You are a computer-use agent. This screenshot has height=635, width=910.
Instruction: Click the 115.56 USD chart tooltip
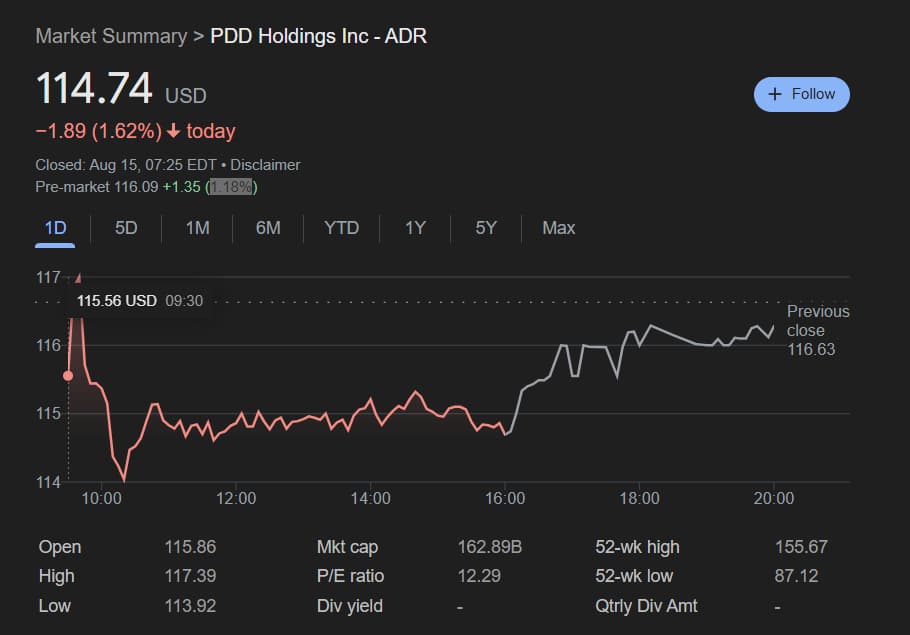pos(140,301)
